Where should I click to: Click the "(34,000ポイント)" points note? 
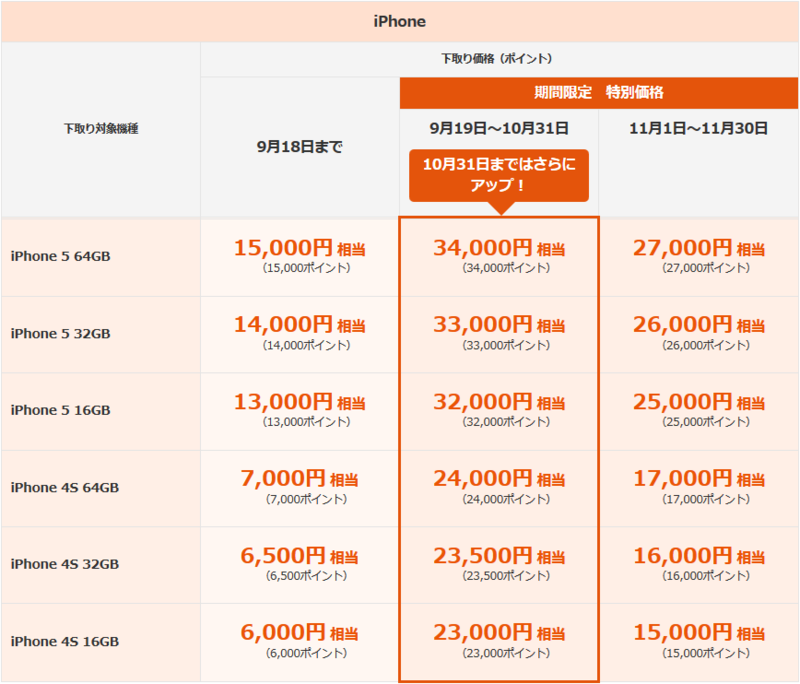[506, 268]
